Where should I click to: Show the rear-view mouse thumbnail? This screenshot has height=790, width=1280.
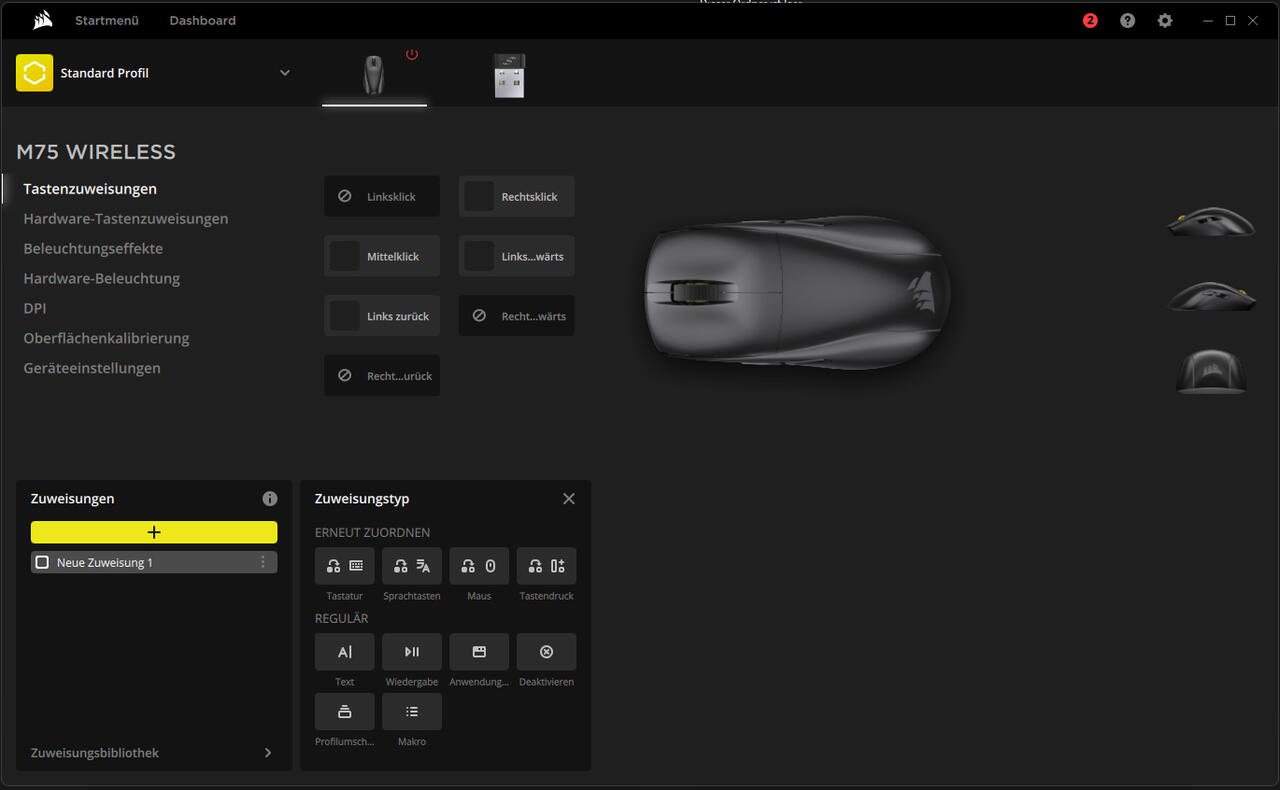pyautogui.click(x=1211, y=371)
